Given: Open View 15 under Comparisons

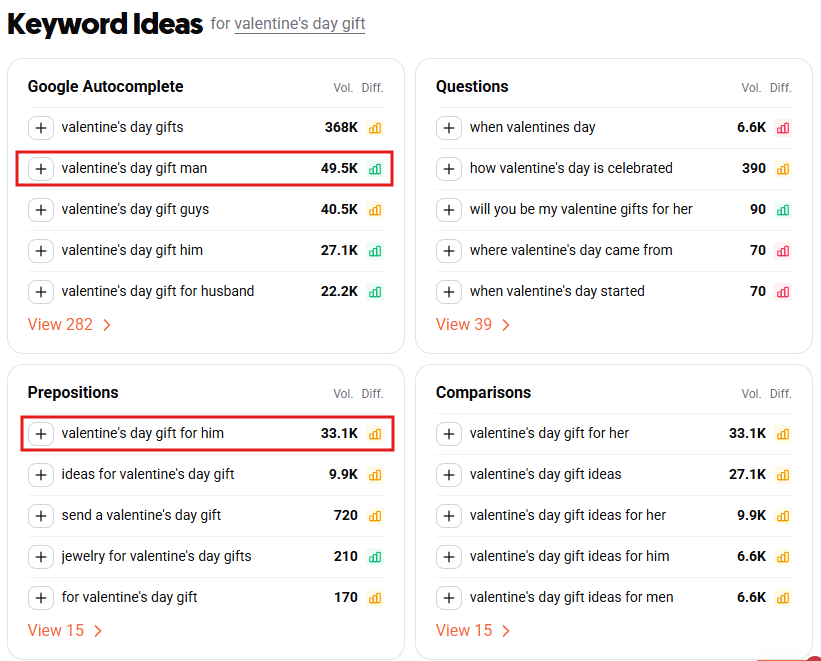Looking at the screenshot, I should pyautogui.click(x=473, y=630).
